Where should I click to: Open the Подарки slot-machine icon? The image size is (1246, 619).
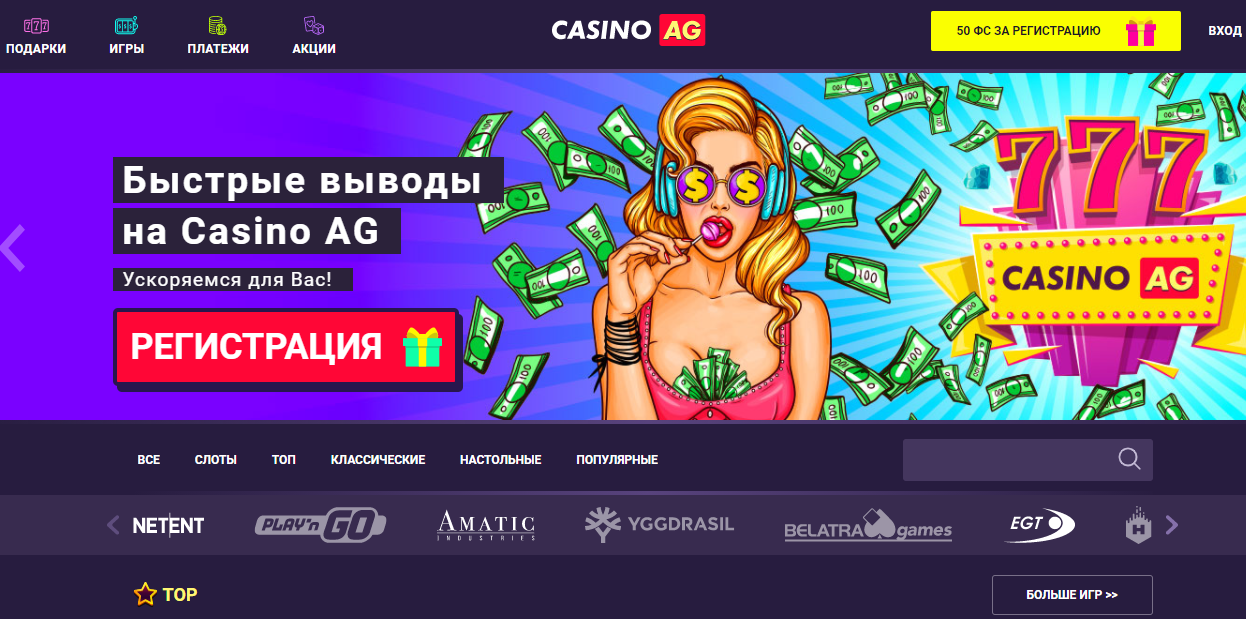tap(36, 25)
